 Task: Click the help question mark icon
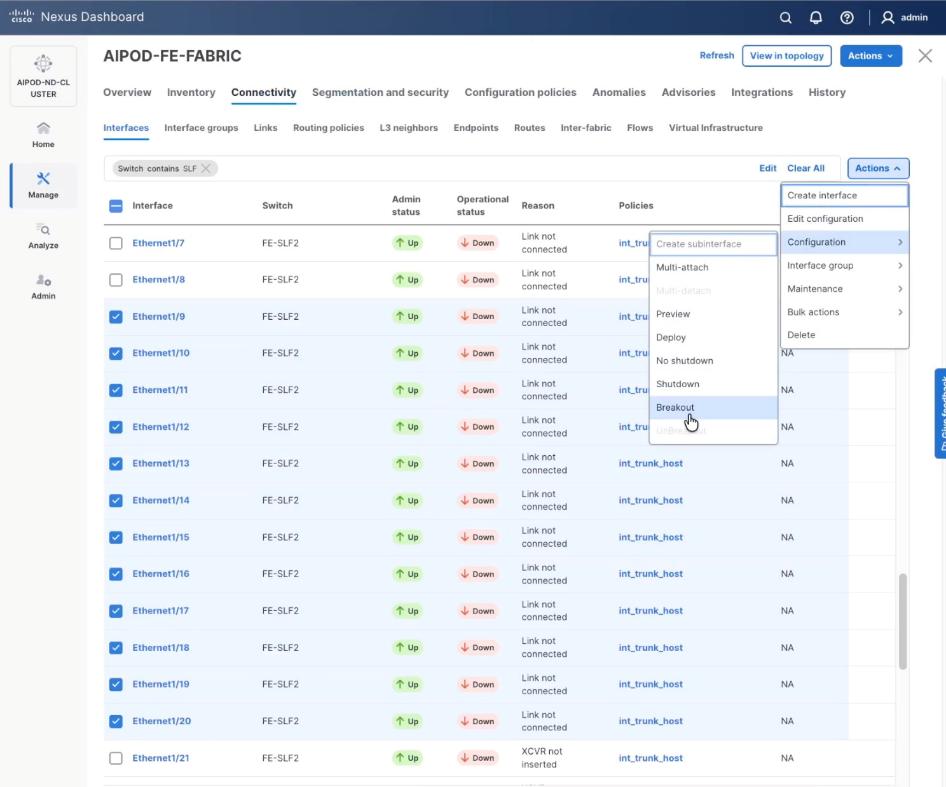[x=847, y=17]
